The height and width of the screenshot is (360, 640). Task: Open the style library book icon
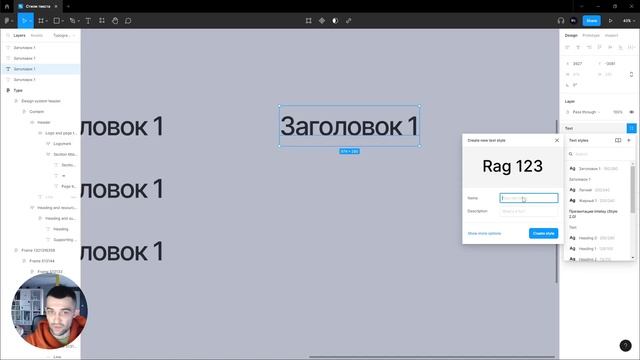[618, 140]
